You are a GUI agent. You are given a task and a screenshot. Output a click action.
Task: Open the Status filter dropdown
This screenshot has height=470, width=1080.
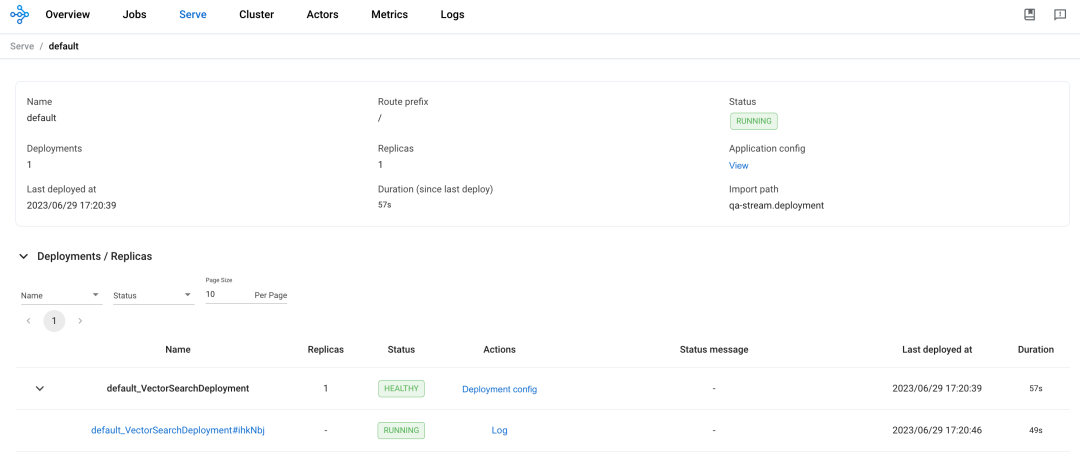click(x=153, y=296)
